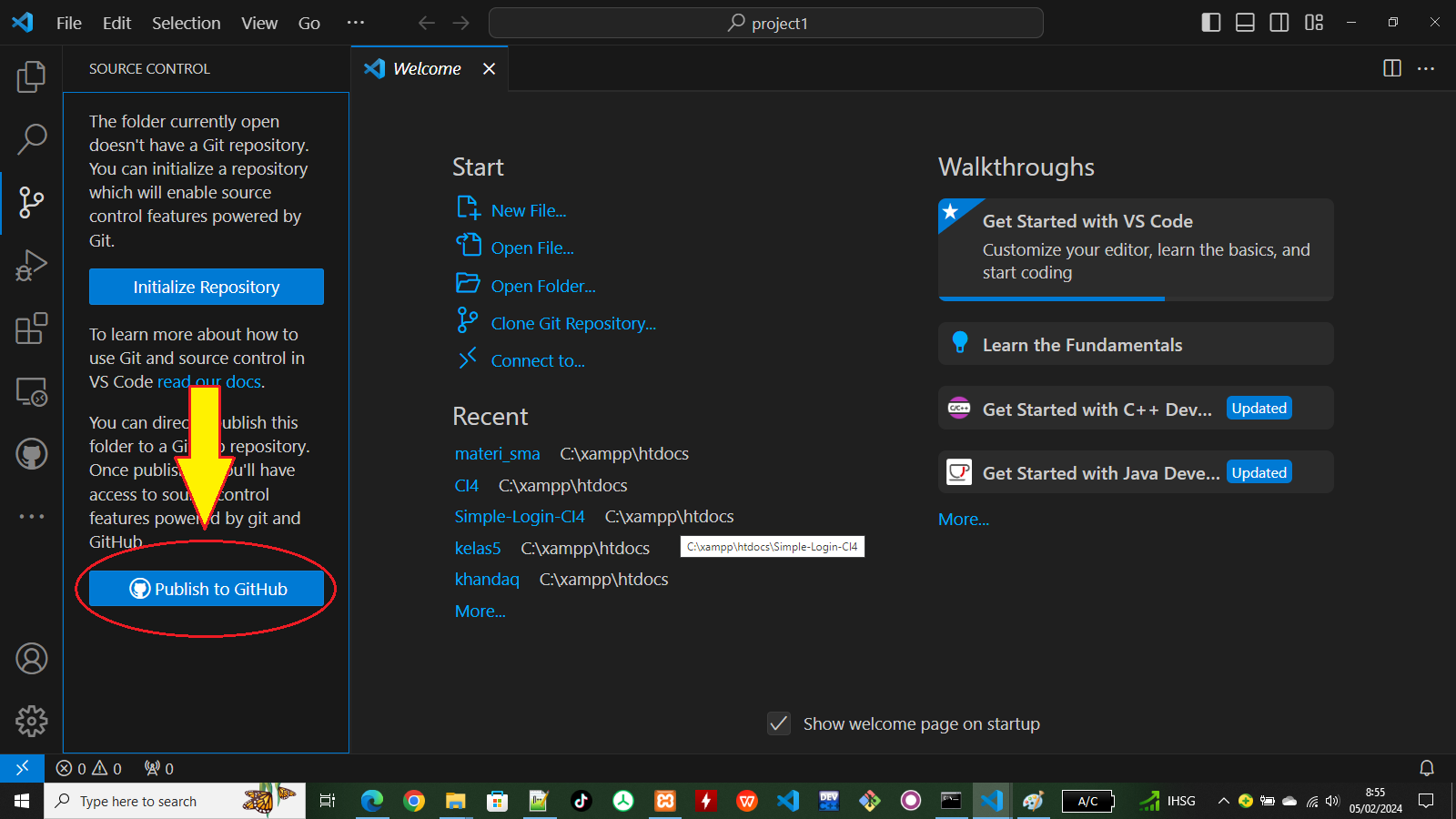Open the Extensions view icon
This screenshot has height=819, width=1456.
pyautogui.click(x=31, y=328)
